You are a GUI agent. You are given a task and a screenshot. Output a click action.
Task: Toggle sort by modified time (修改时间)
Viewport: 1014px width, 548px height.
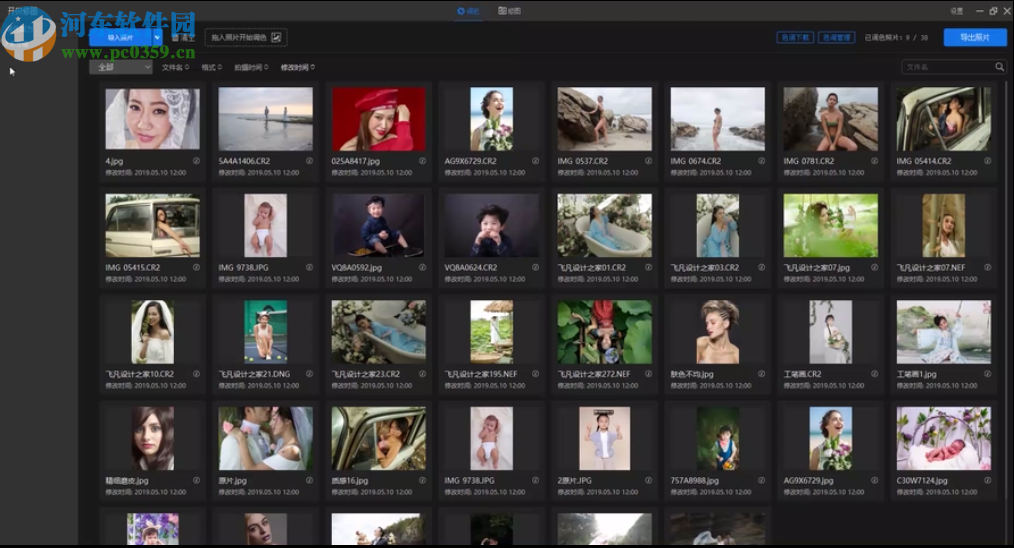(297, 67)
